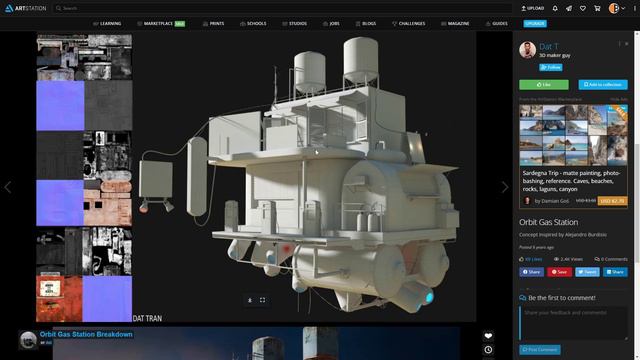Viewport: 640px width, 360px height.
Task: Toggle fullscreen view of the artwork
Action: pyautogui.click(x=262, y=300)
